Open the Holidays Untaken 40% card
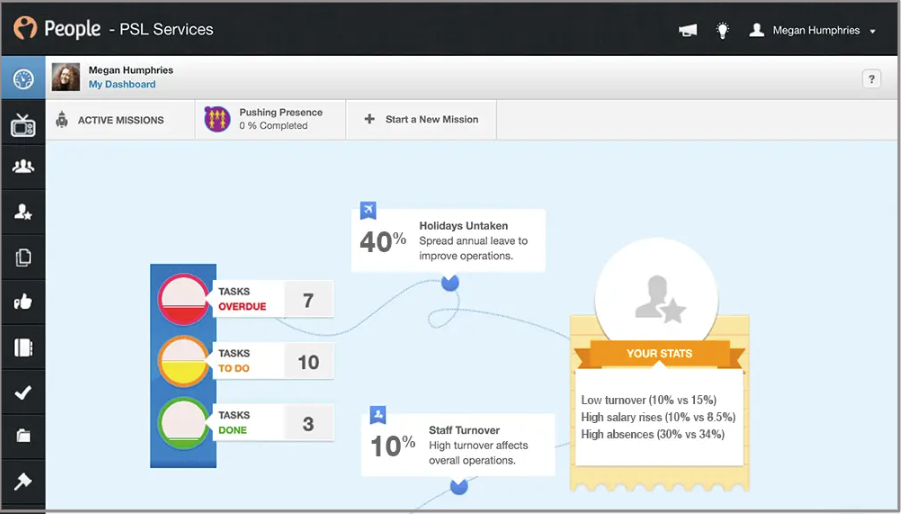902x514 pixels. (449, 240)
